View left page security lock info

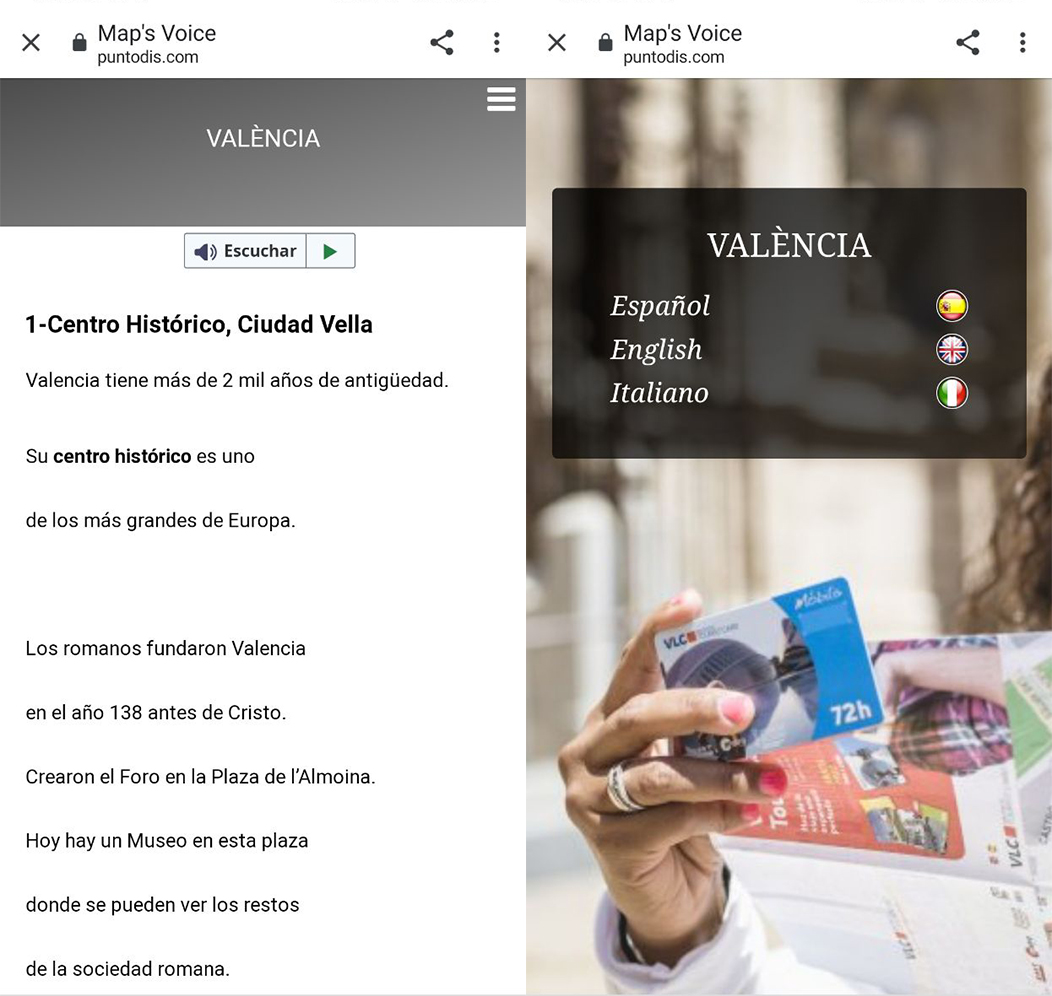point(79,42)
